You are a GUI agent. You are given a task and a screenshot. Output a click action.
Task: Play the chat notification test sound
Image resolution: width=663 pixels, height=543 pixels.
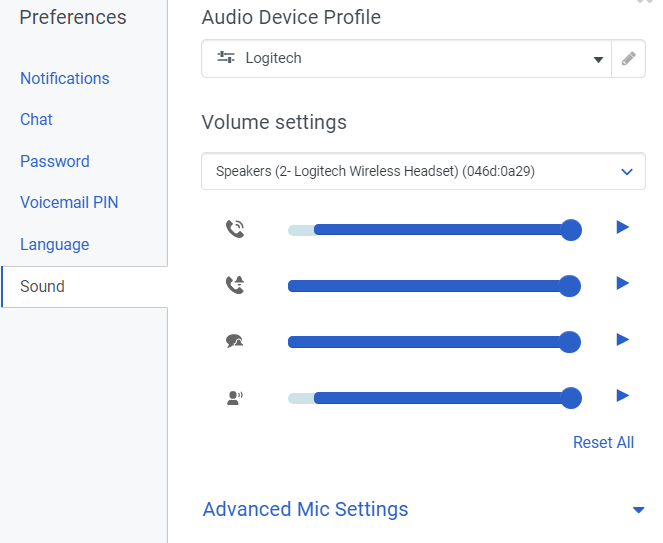(x=622, y=340)
